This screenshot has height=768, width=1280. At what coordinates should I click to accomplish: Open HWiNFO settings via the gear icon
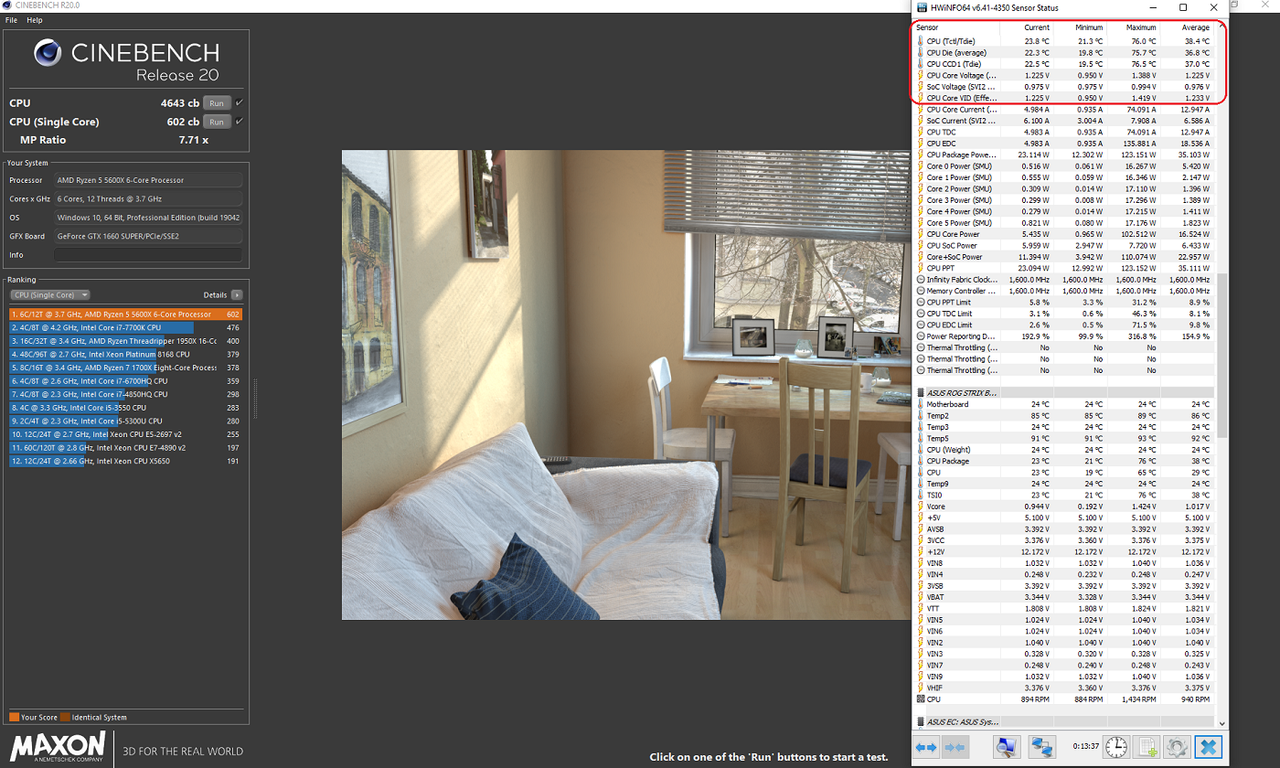coord(1176,747)
